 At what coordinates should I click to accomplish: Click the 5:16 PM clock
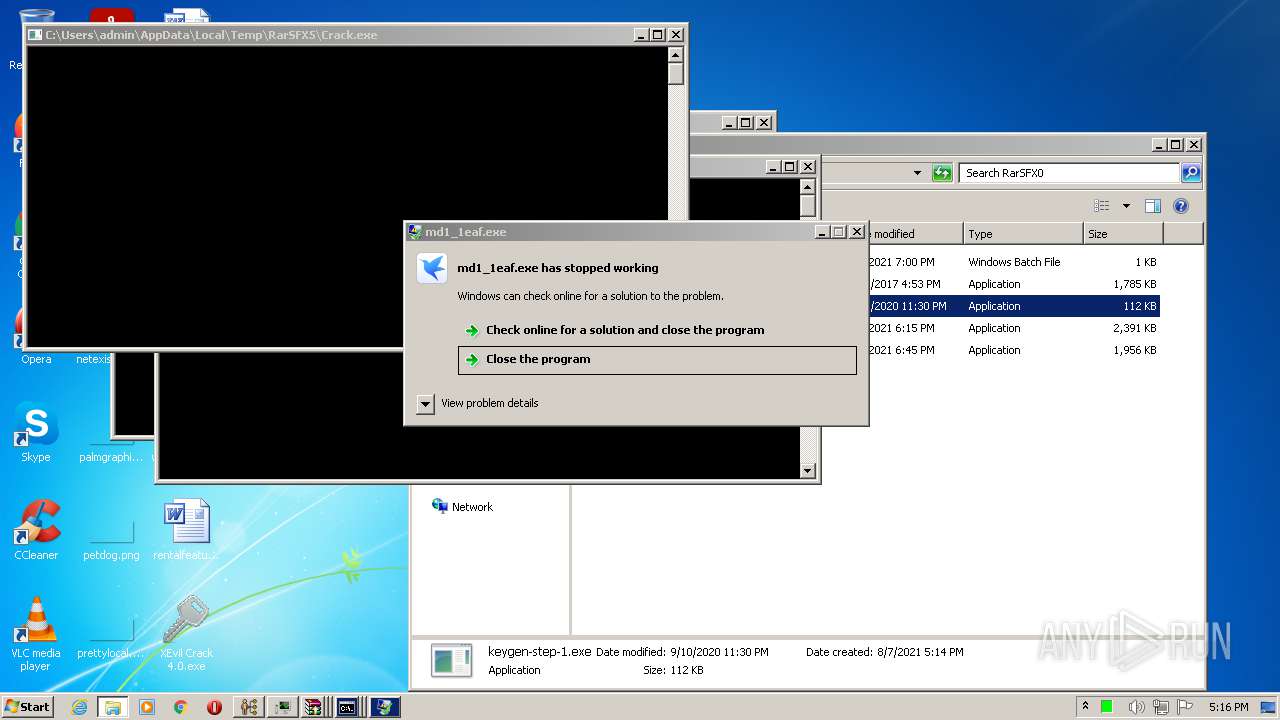pyautogui.click(x=1228, y=707)
